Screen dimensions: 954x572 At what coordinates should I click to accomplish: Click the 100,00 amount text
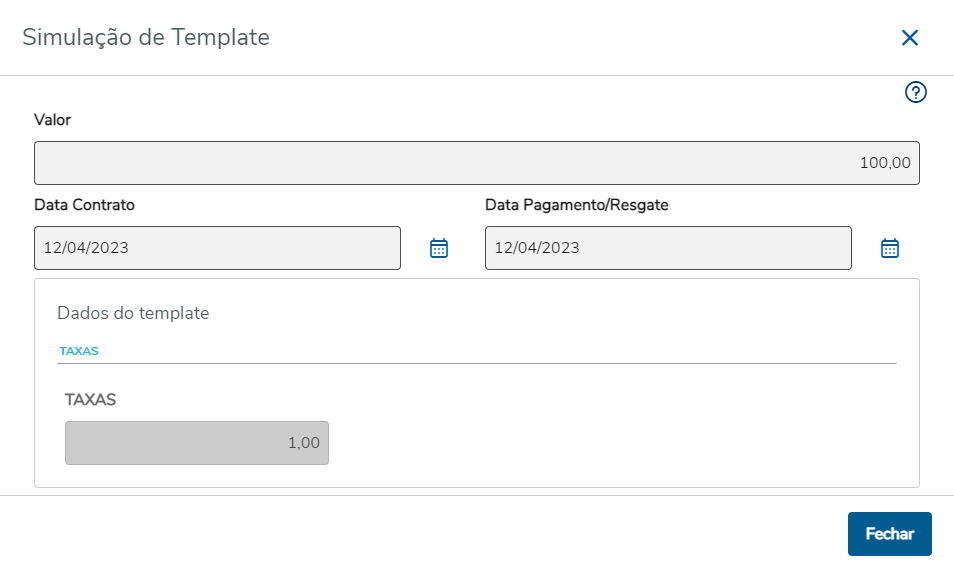tap(885, 163)
